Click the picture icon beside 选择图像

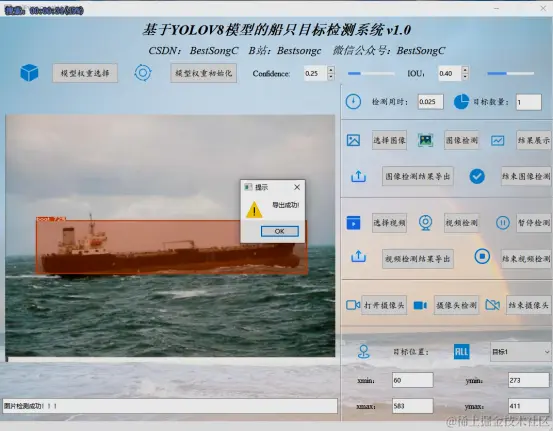click(x=353, y=140)
